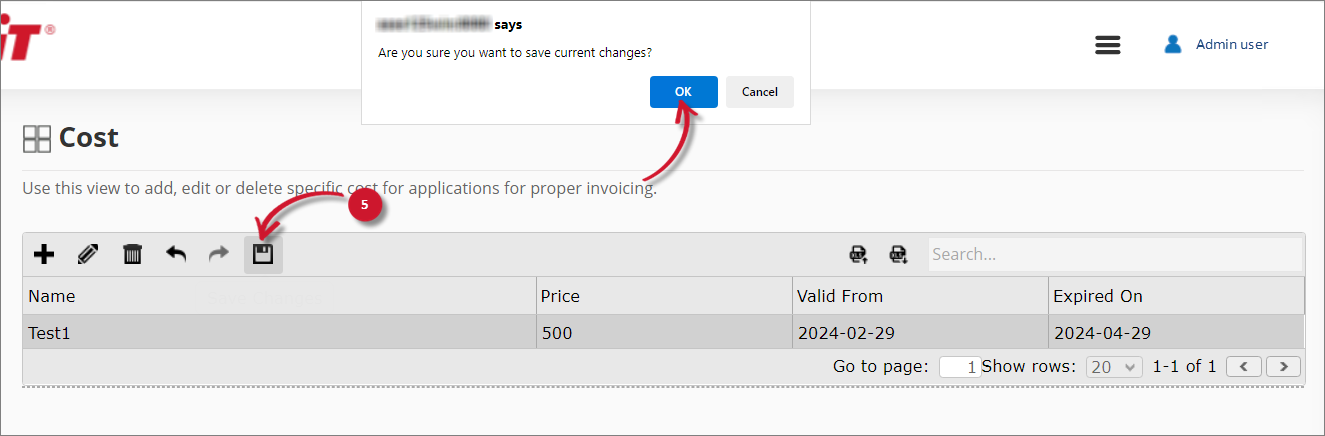The height and width of the screenshot is (436, 1325).
Task: Go to the previous page arrow
Action: (1243, 367)
